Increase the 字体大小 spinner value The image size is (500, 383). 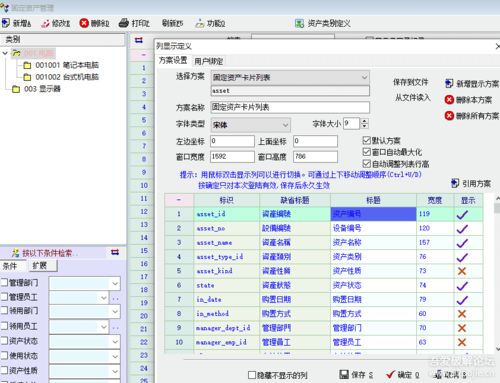364,121
